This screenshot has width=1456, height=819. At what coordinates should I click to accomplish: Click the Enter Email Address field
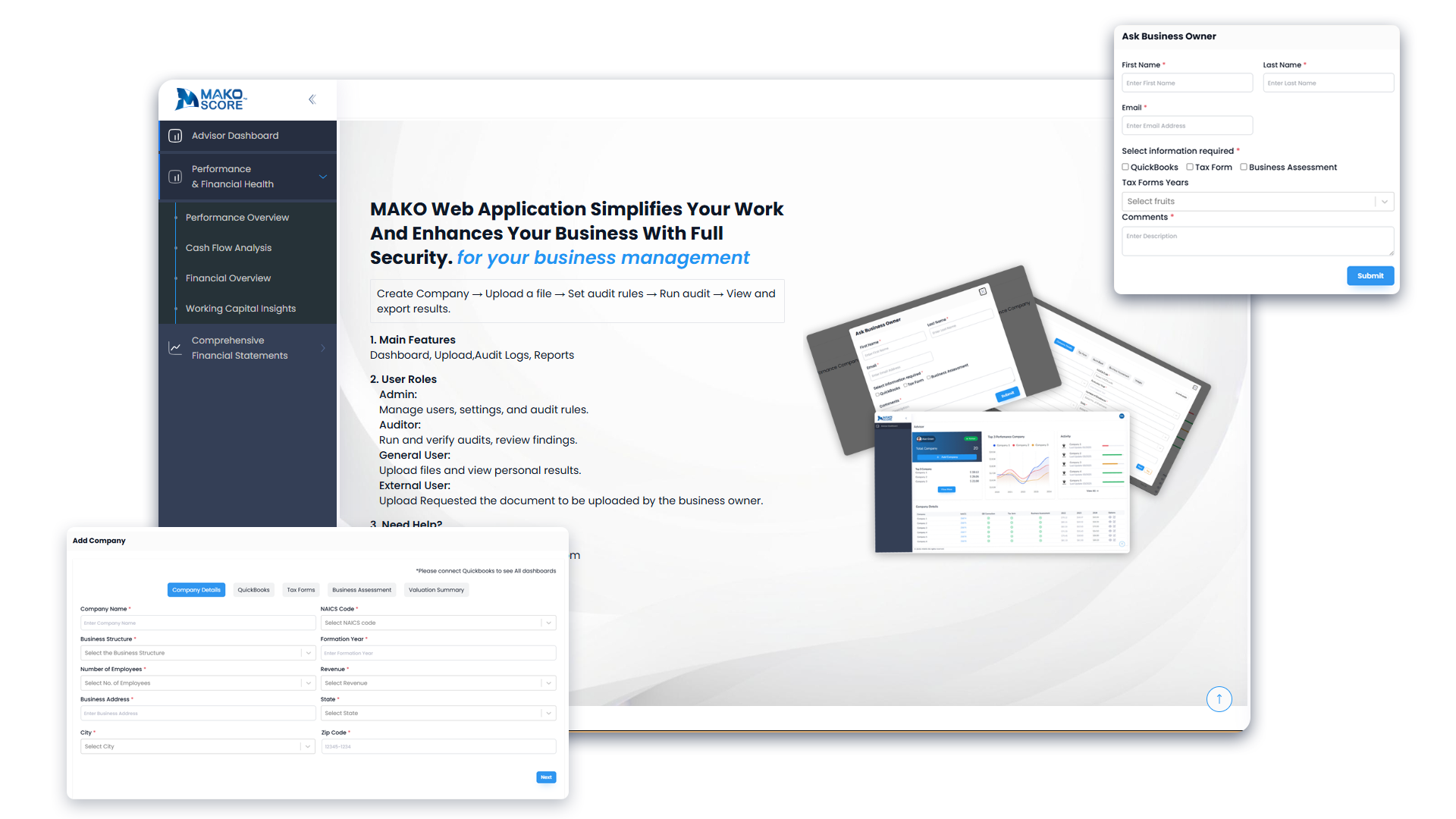(1187, 126)
